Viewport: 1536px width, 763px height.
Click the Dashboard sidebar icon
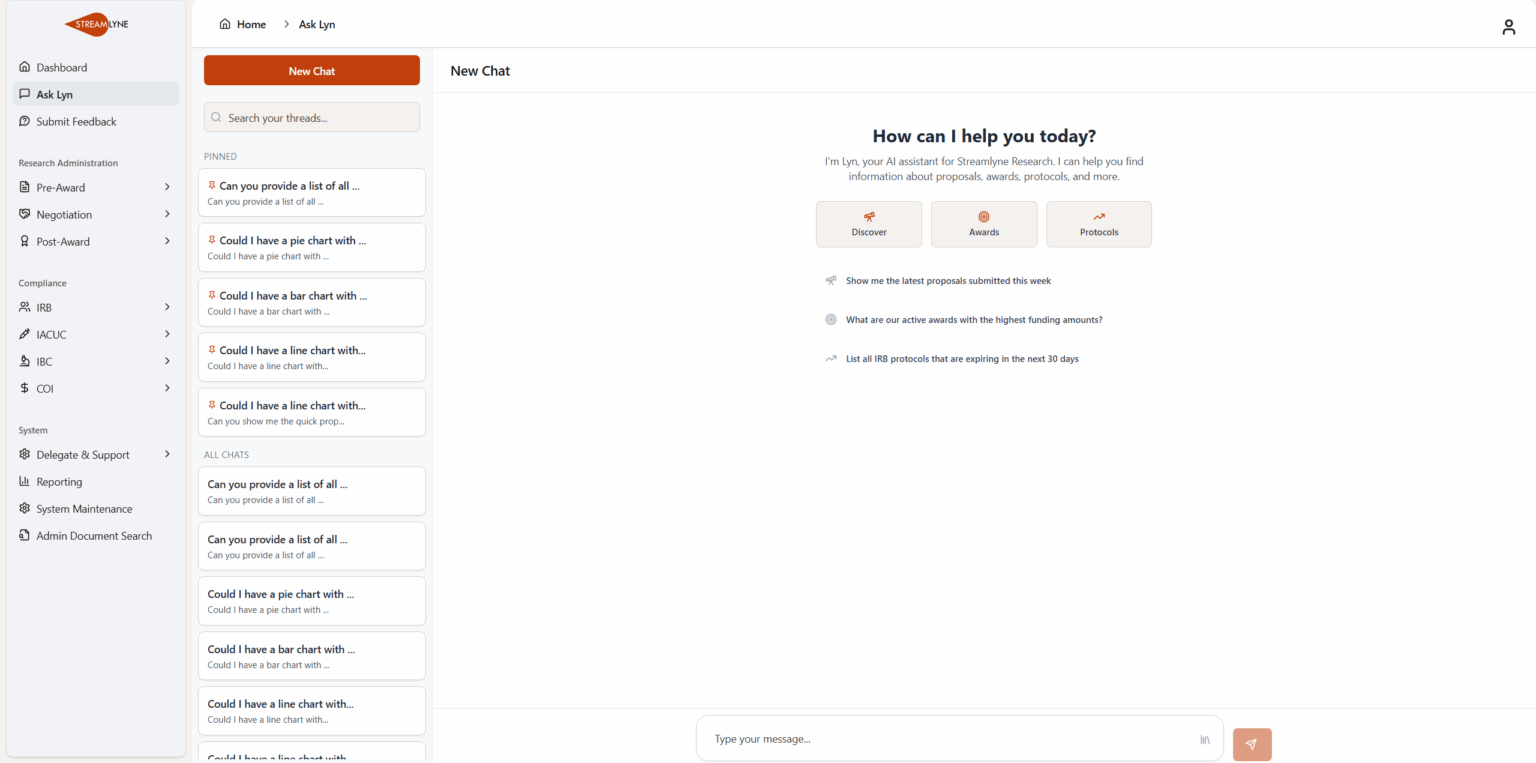click(25, 68)
